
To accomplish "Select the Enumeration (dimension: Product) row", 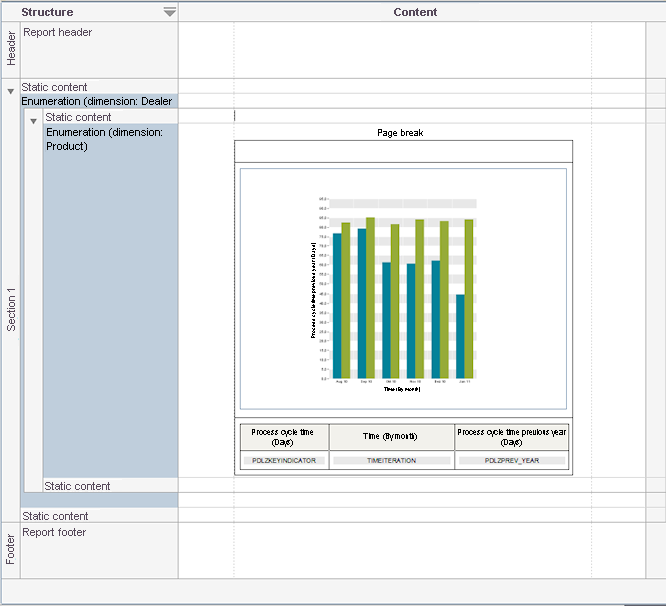I will [x=110, y=301].
